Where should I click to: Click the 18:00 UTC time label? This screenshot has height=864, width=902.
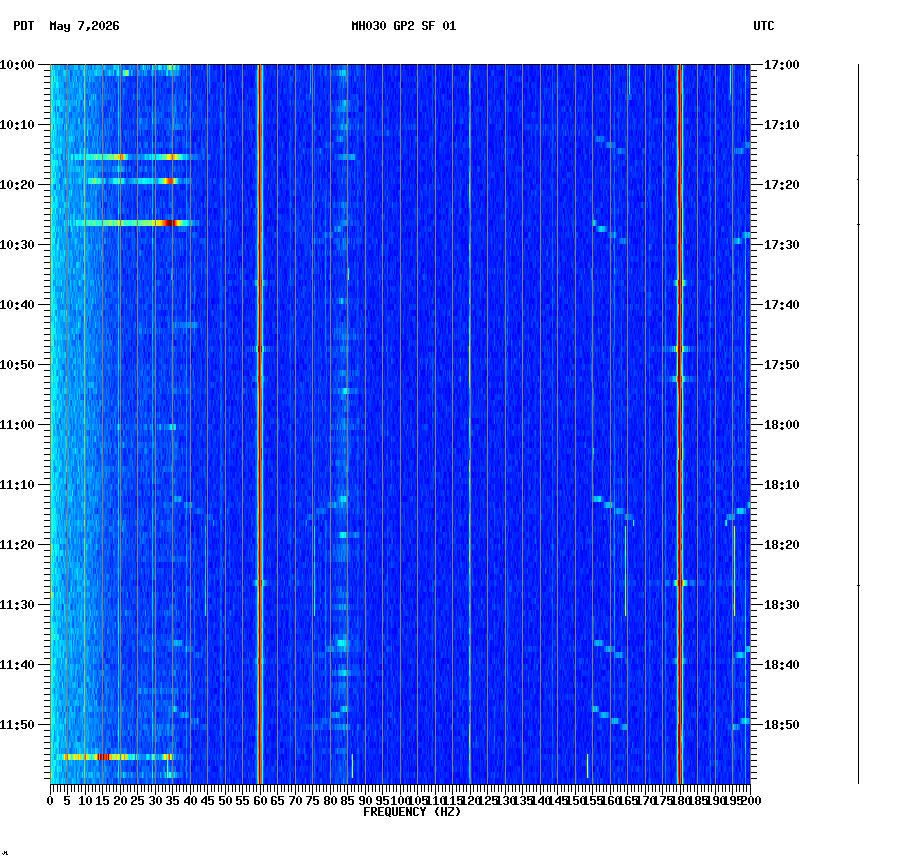782,425
